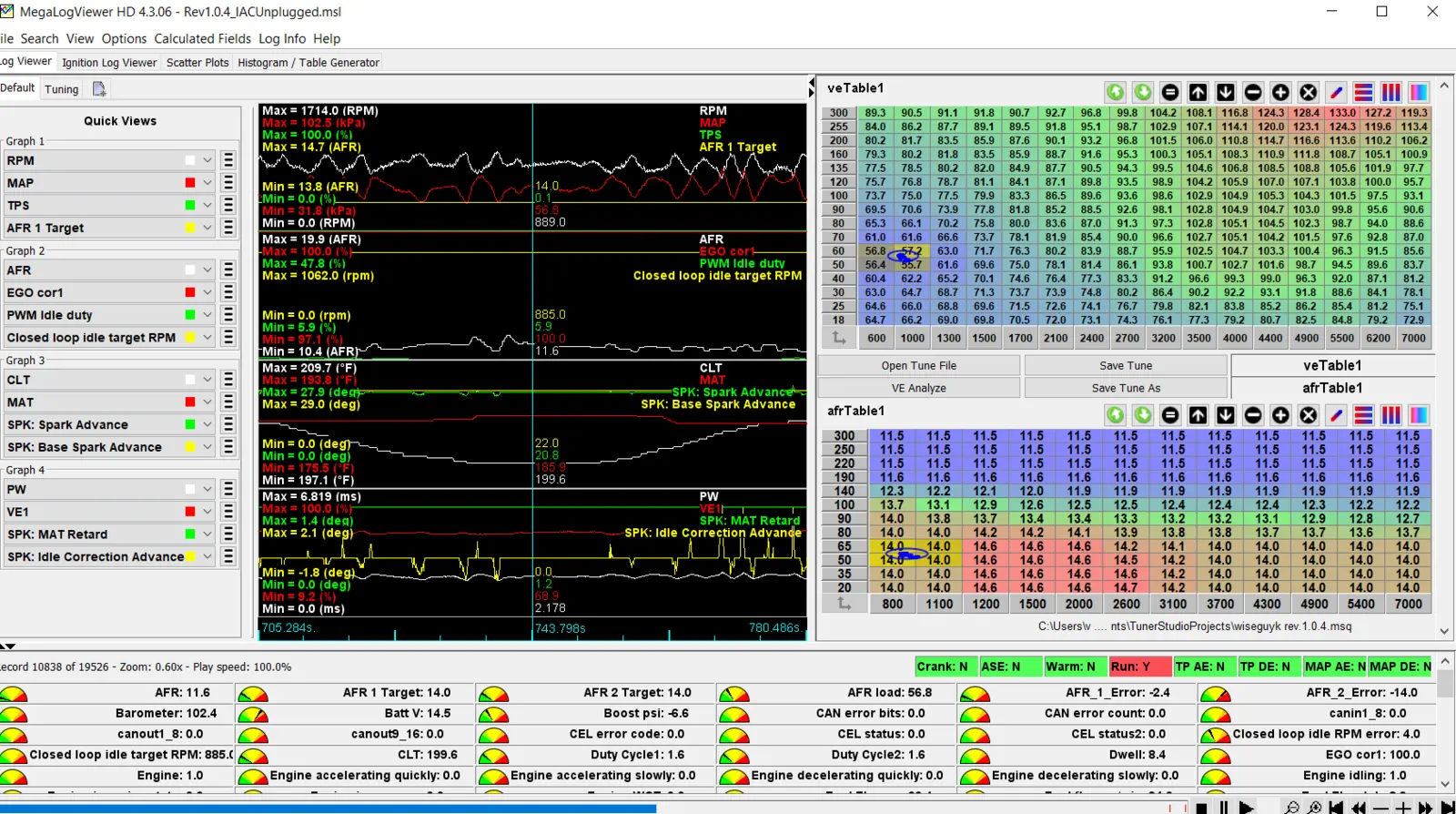Screen dimensions: 1456x814
Task: Open the RPM field dropdown
Action: click(x=207, y=160)
